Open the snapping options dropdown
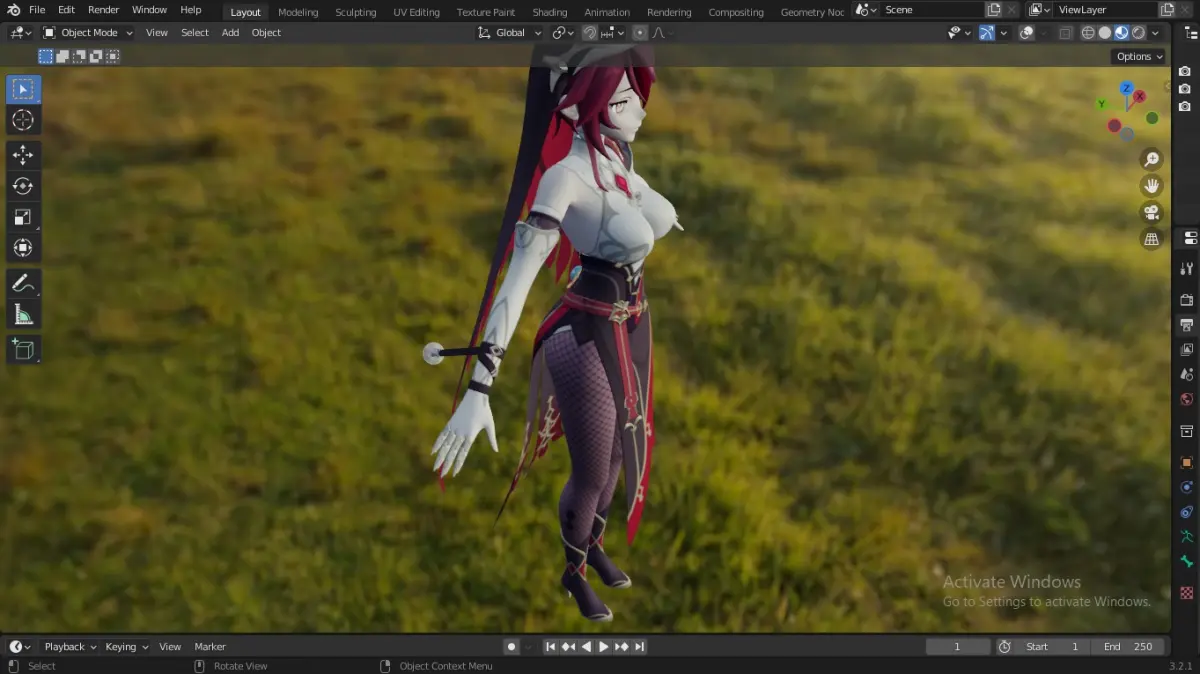The height and width of the screenshot is (674, 1200). (x=613, y=32)
